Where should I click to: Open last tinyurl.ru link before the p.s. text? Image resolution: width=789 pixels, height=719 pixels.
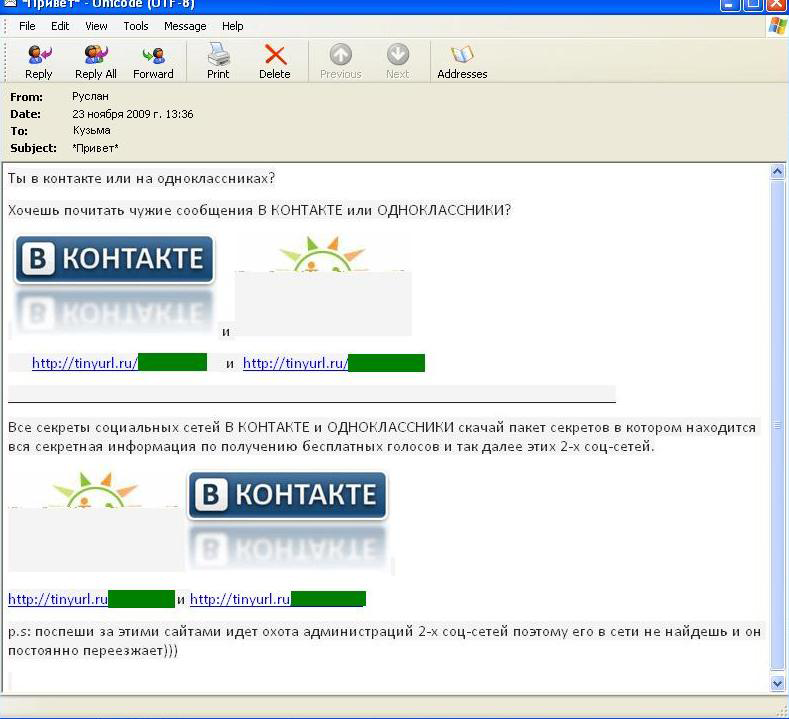[278, 599]
